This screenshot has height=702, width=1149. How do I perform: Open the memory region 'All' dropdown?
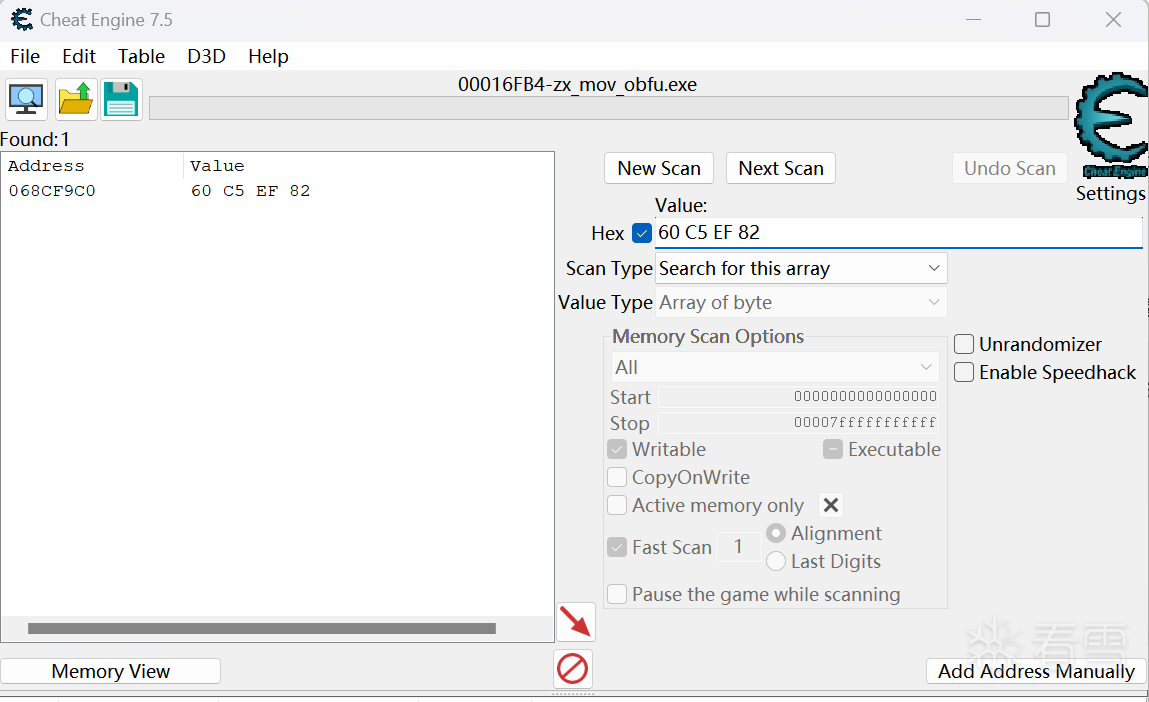click(x=775, y=367)
